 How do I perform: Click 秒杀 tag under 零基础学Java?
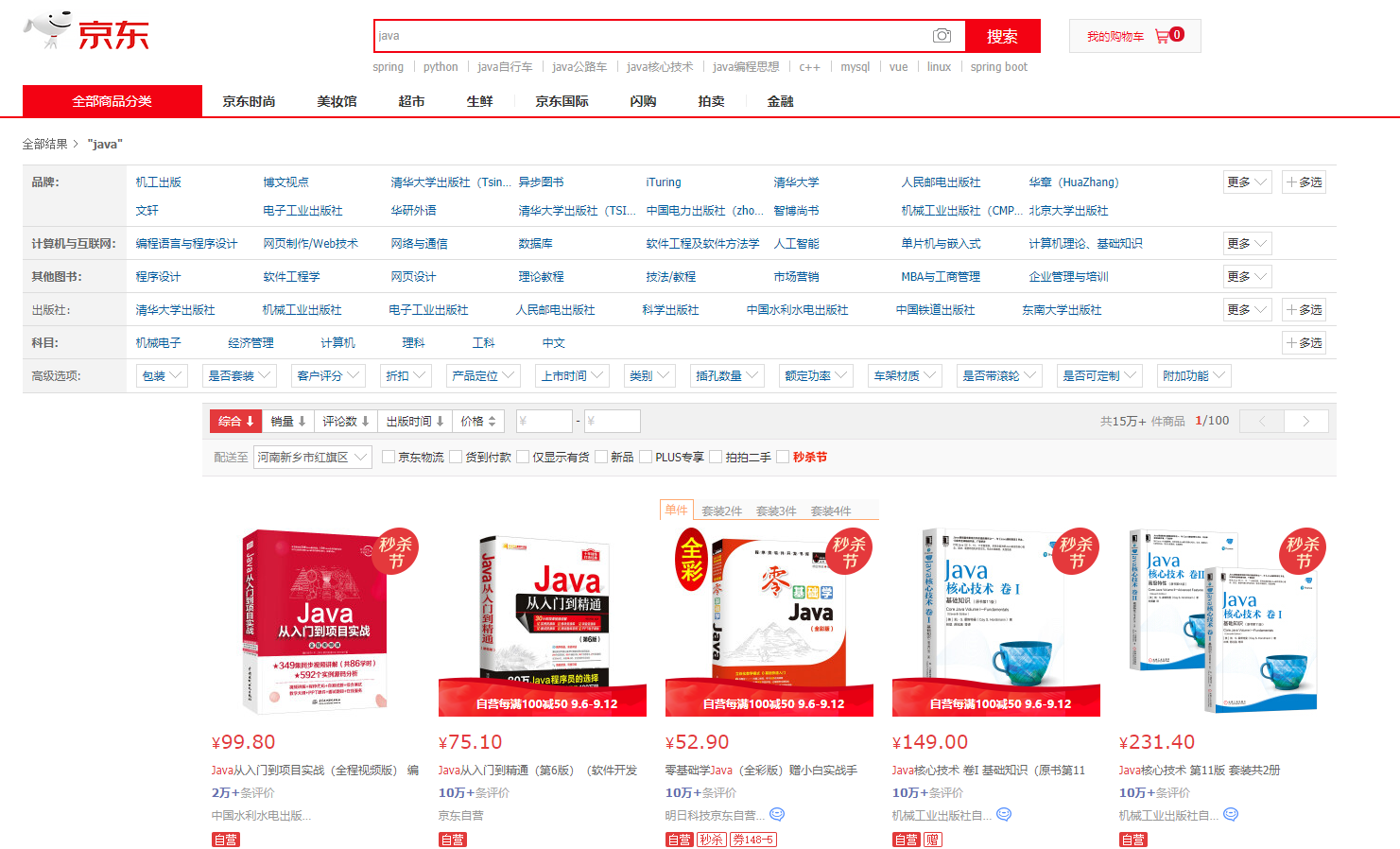pyautogui.click(x=712, y=840)
